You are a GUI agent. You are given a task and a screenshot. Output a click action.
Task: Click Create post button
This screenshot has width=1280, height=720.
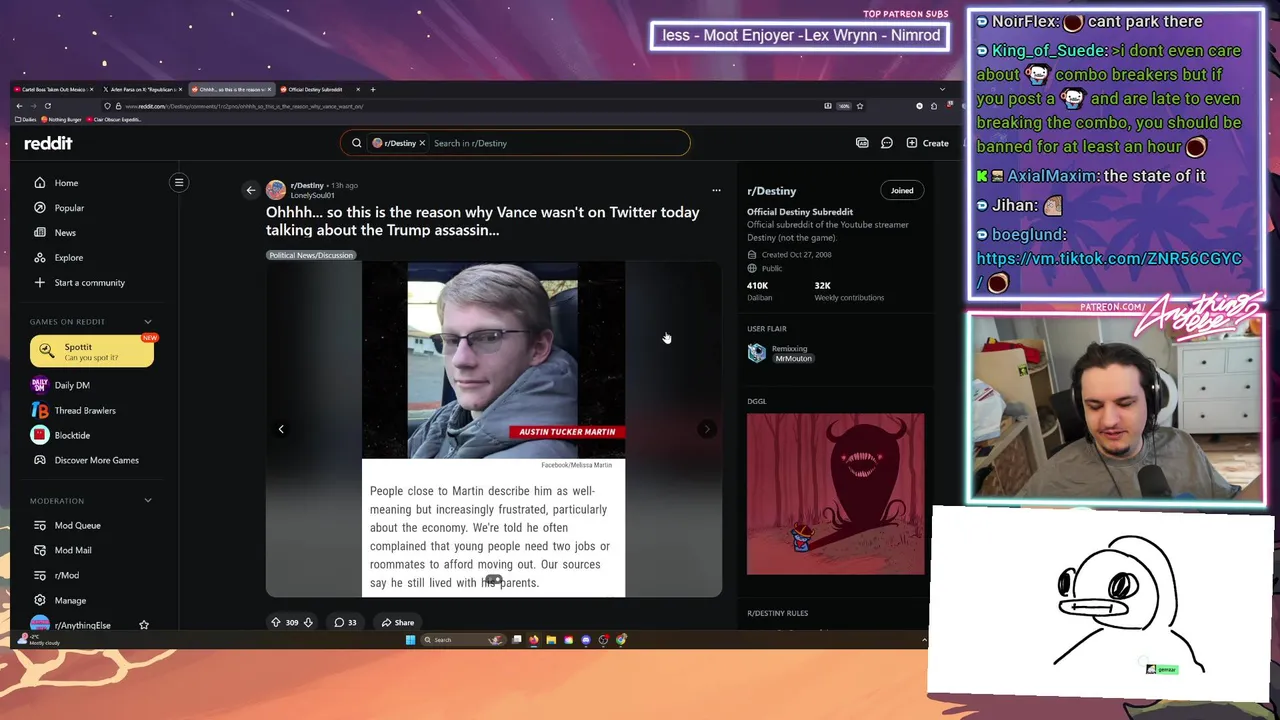[927, 143]
